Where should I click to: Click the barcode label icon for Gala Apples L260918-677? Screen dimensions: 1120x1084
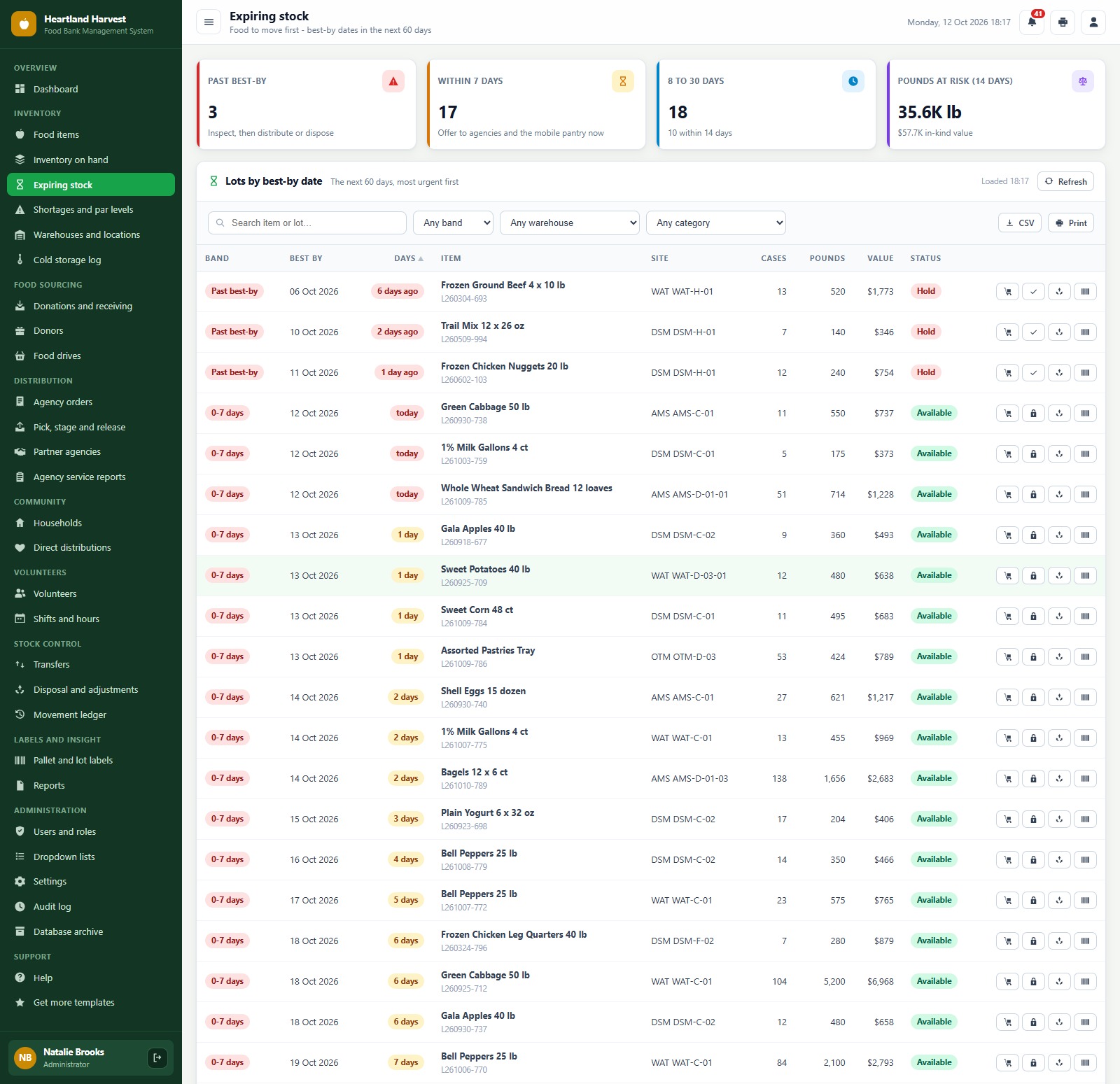coord(1085,535)
